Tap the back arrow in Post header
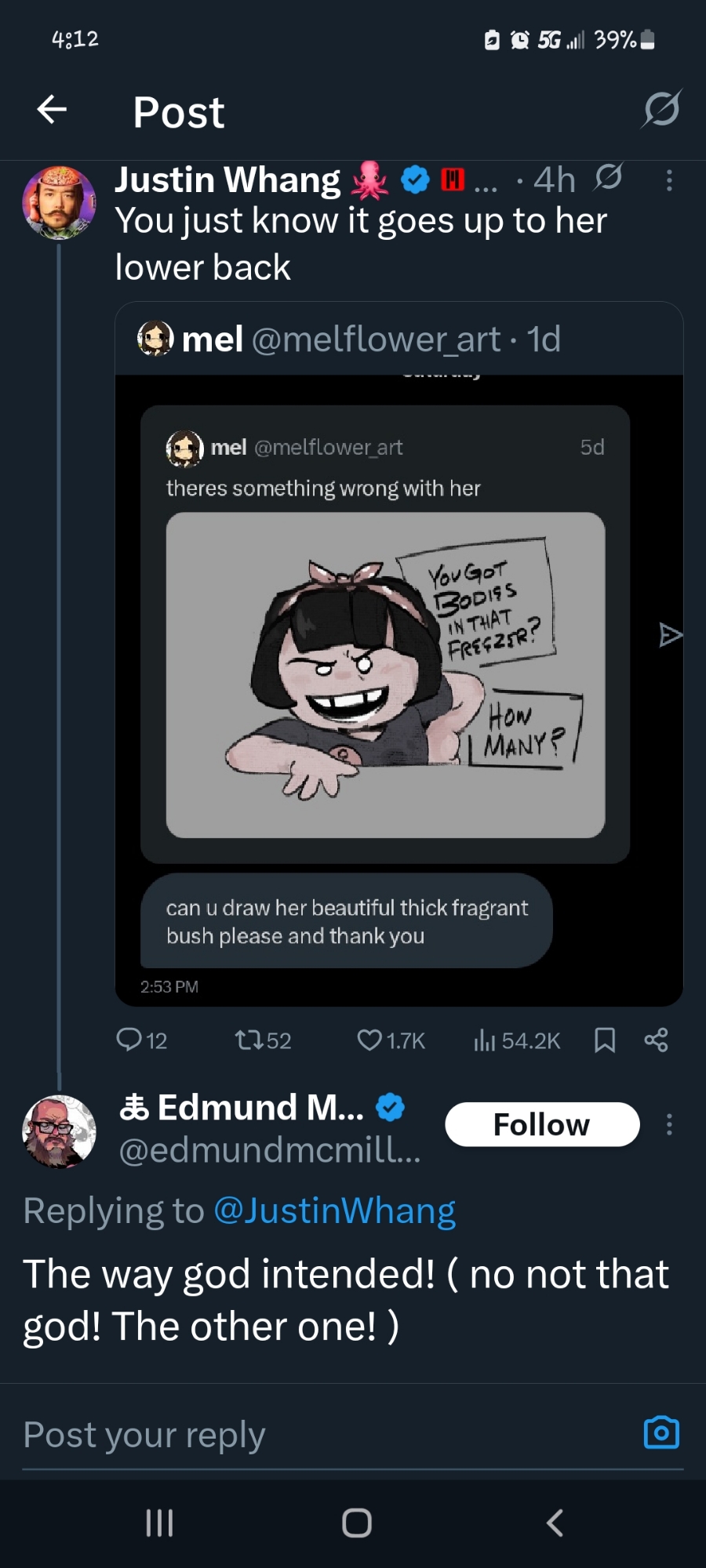 pyautogui.click(x=52, y=110)
